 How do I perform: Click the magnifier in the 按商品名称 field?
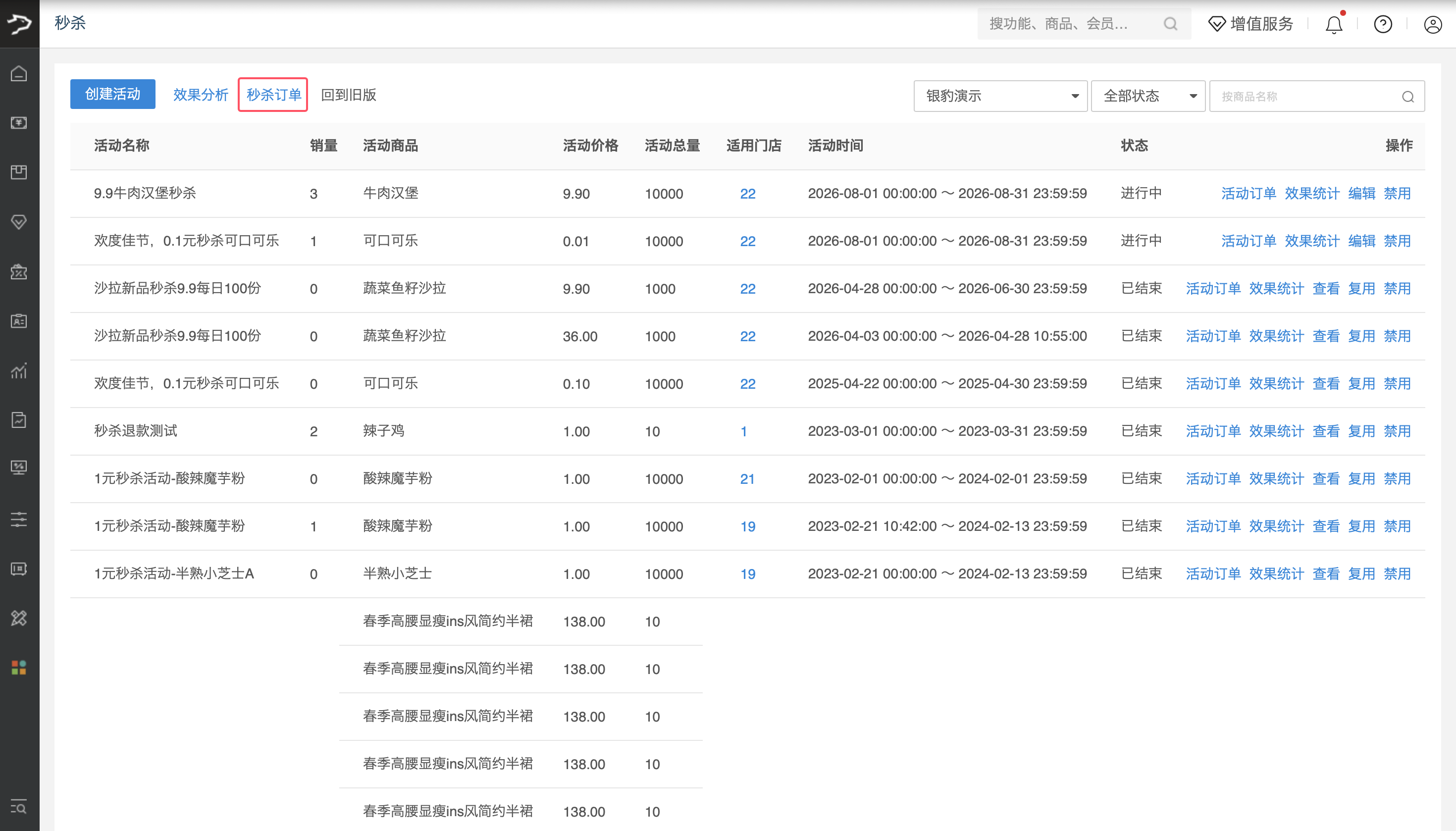(x=1408, y=97)
